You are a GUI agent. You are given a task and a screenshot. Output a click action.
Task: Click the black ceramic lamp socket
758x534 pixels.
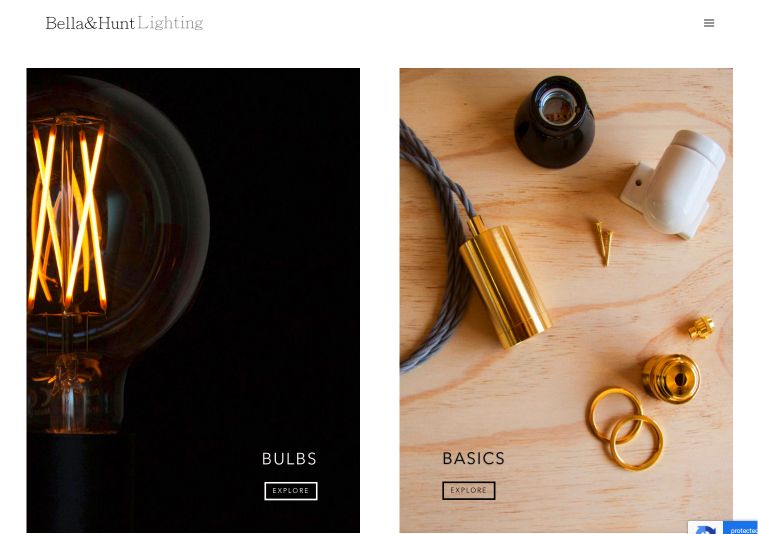point(554,122)
